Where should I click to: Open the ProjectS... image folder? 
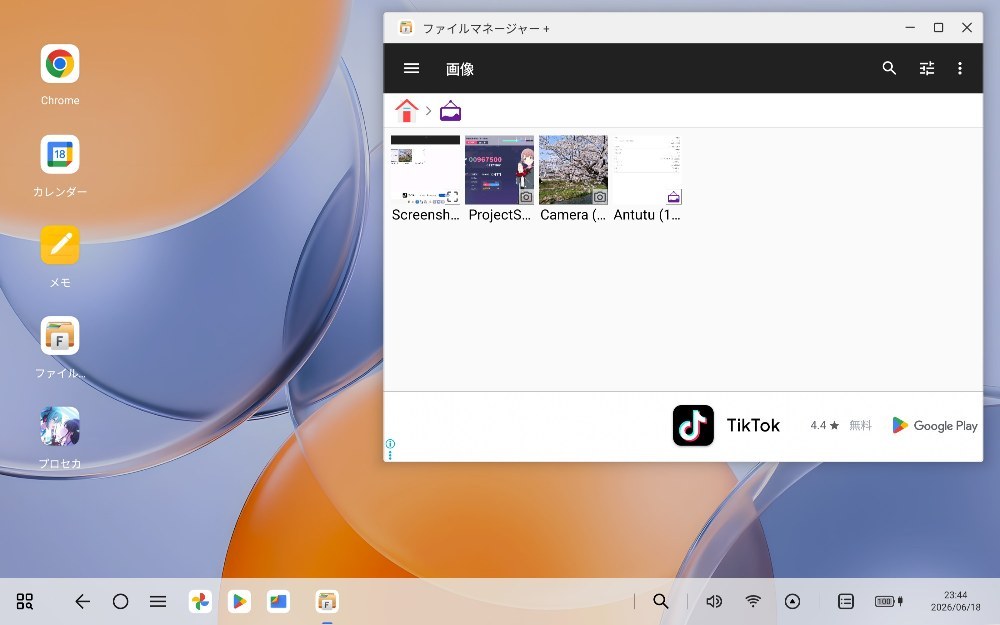pos(499,179)
